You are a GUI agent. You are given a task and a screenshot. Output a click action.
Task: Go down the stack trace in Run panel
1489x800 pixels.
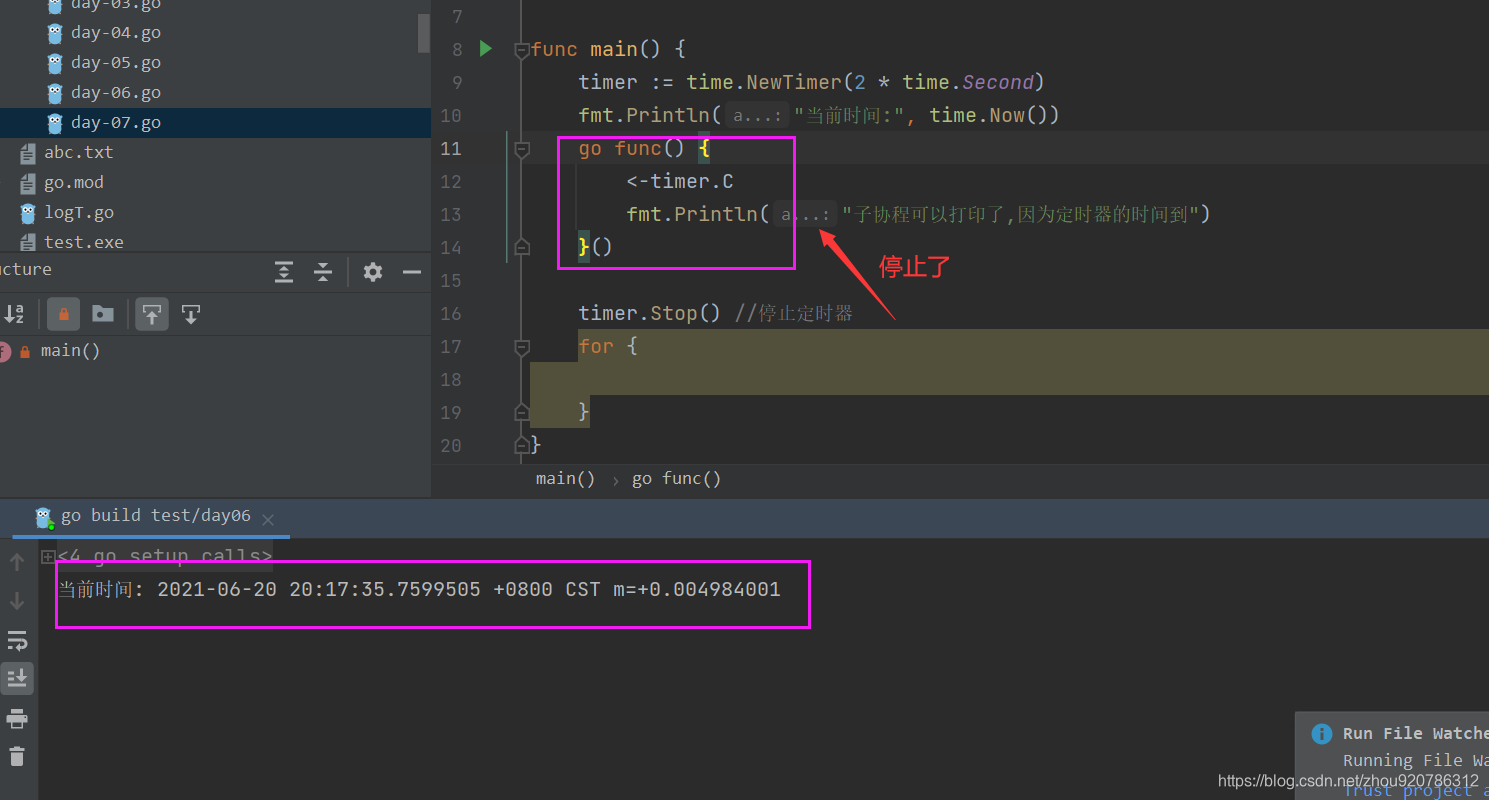pos(17,601)
